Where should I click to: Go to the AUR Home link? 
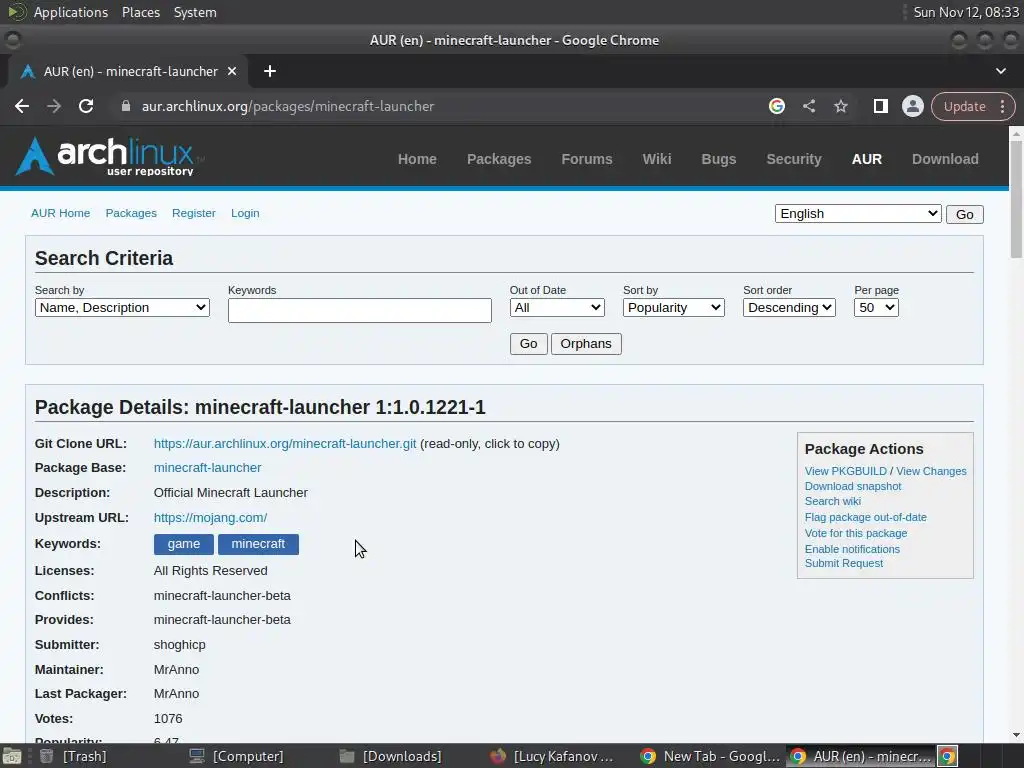click(x=61, y=213)
